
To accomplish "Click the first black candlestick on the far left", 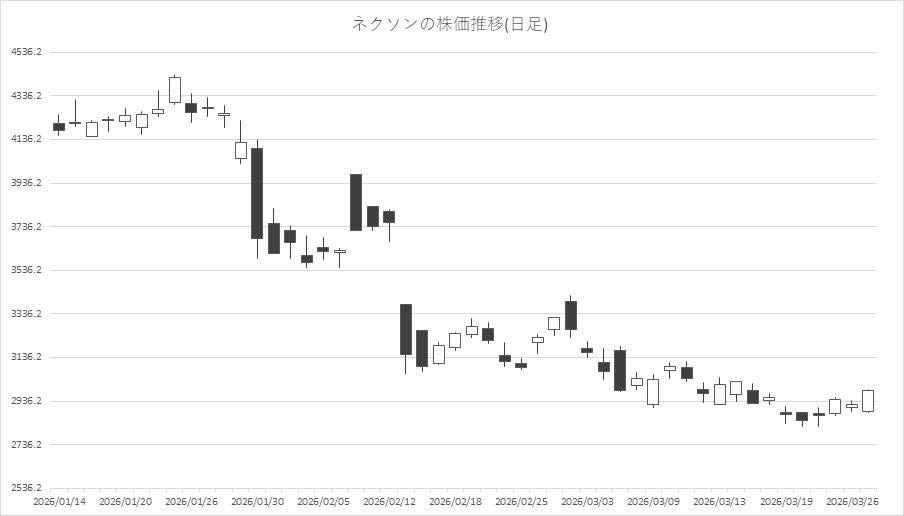I will 59,127.
